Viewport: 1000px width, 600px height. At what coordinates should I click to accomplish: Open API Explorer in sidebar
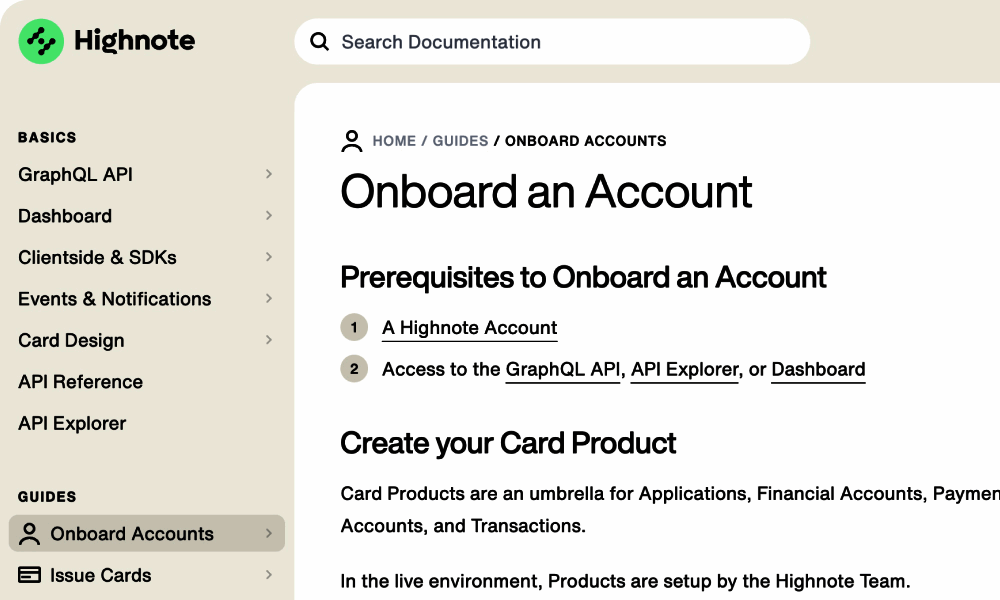click(x=72, y=423)
